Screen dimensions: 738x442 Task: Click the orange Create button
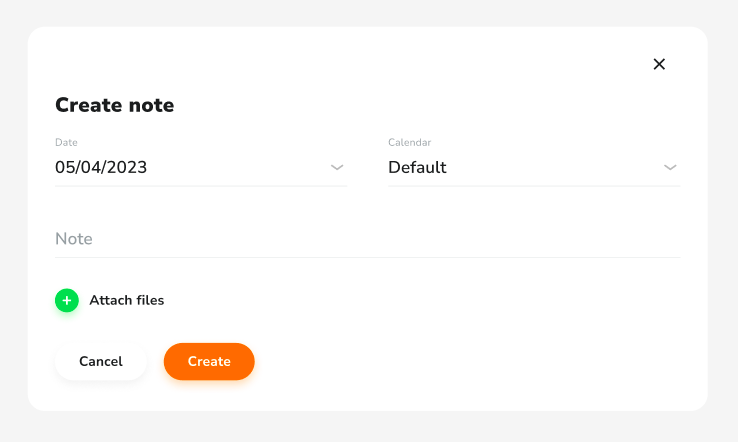[x=209, y=362]
